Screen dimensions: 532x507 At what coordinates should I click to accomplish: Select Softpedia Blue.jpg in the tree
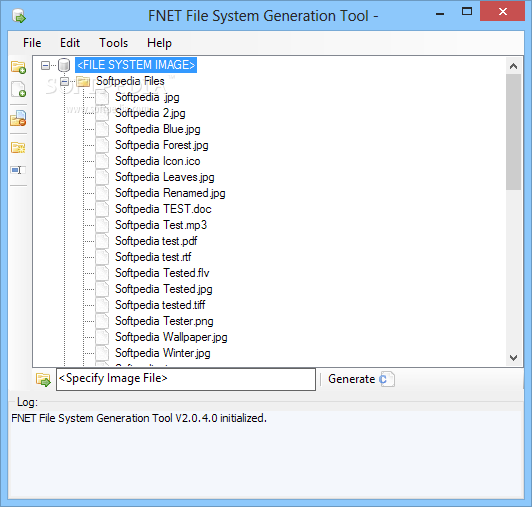pyautogui.click(x=158, y=129)
